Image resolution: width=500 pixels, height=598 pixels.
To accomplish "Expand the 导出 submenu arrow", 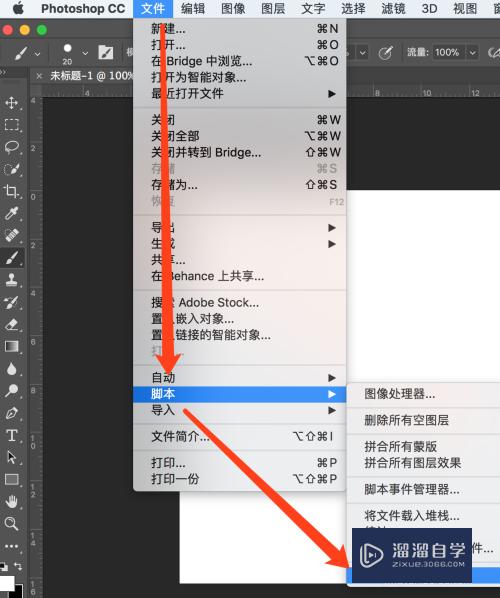I will pos(332,228).
